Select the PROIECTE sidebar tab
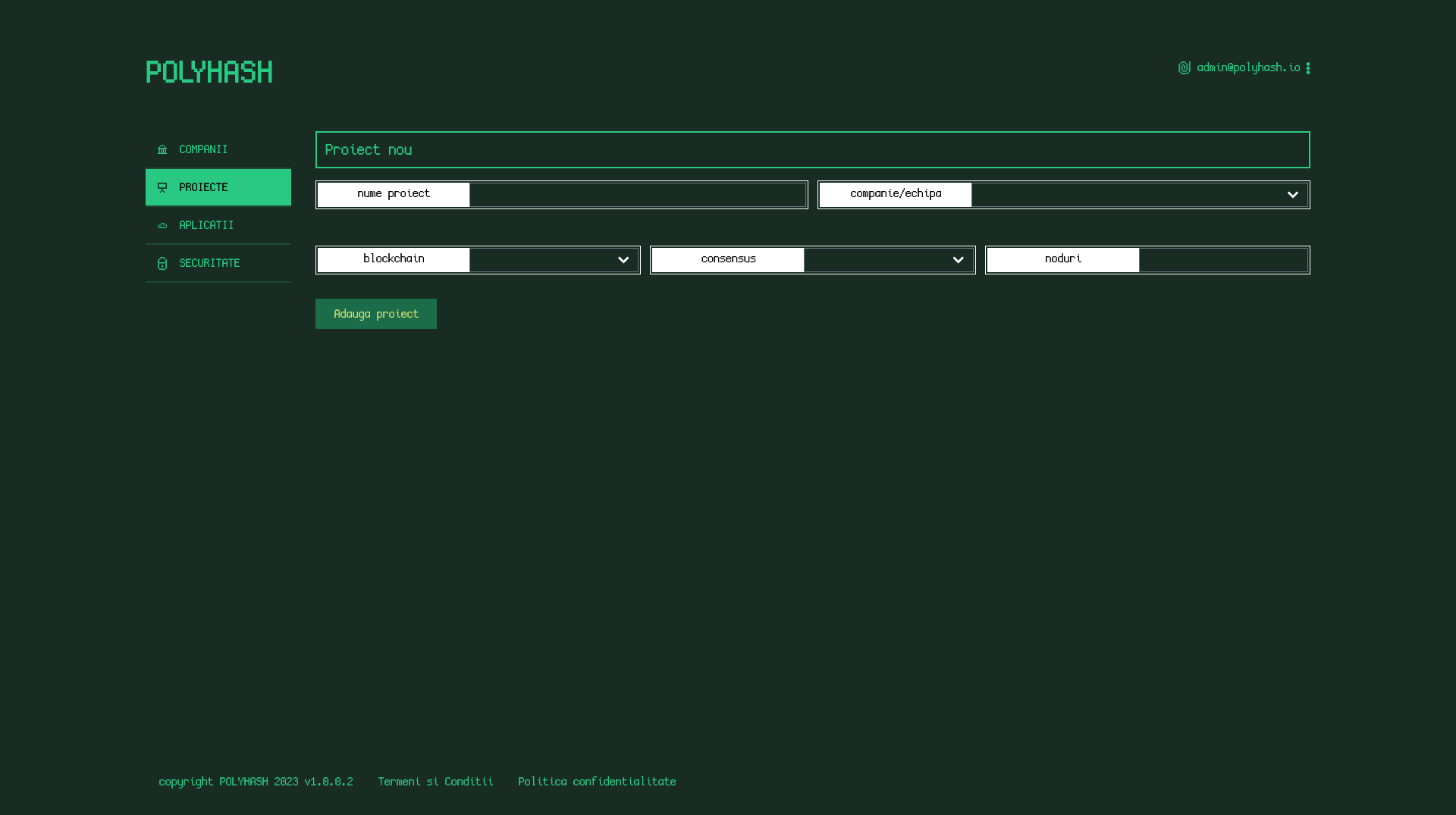Image resolution: width=1456 pixels, height=815 pixels. tap(203, 188)
